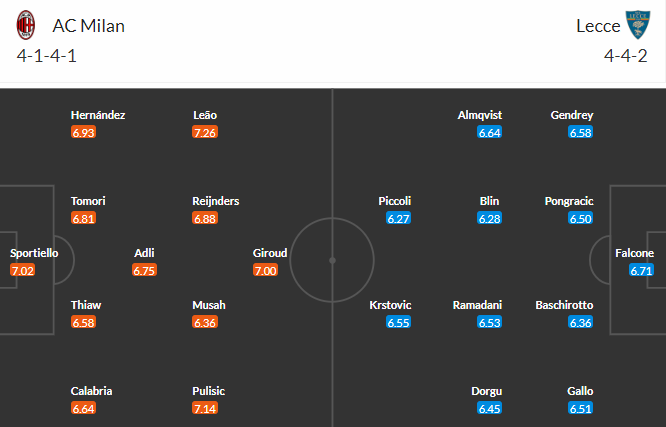Open Krstovic's player details

pyautogui.click(x=390, y=305)
